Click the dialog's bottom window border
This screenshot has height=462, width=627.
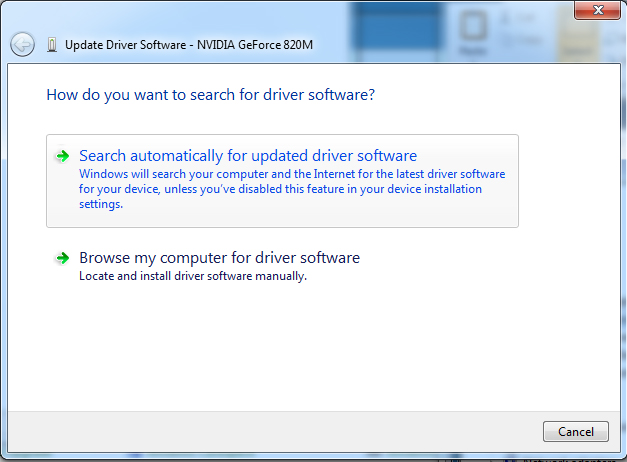[300, 457]
